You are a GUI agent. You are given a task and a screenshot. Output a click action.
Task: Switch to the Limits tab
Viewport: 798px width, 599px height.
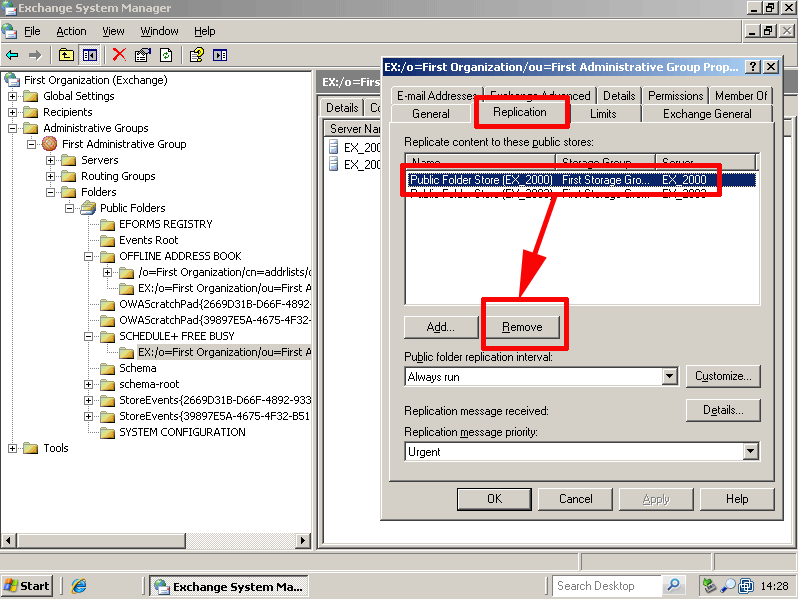(603, 113)
